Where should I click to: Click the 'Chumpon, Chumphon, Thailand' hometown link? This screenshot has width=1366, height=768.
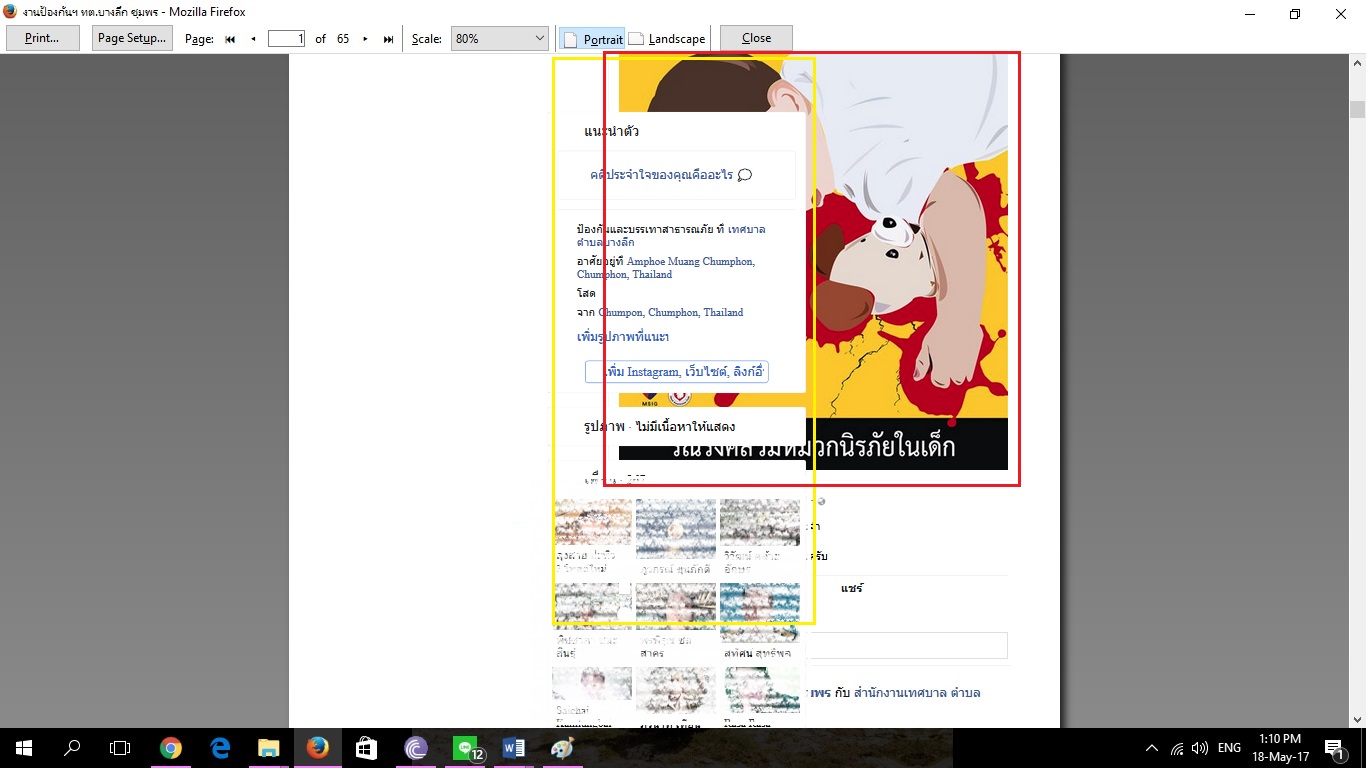click(671, 313)
